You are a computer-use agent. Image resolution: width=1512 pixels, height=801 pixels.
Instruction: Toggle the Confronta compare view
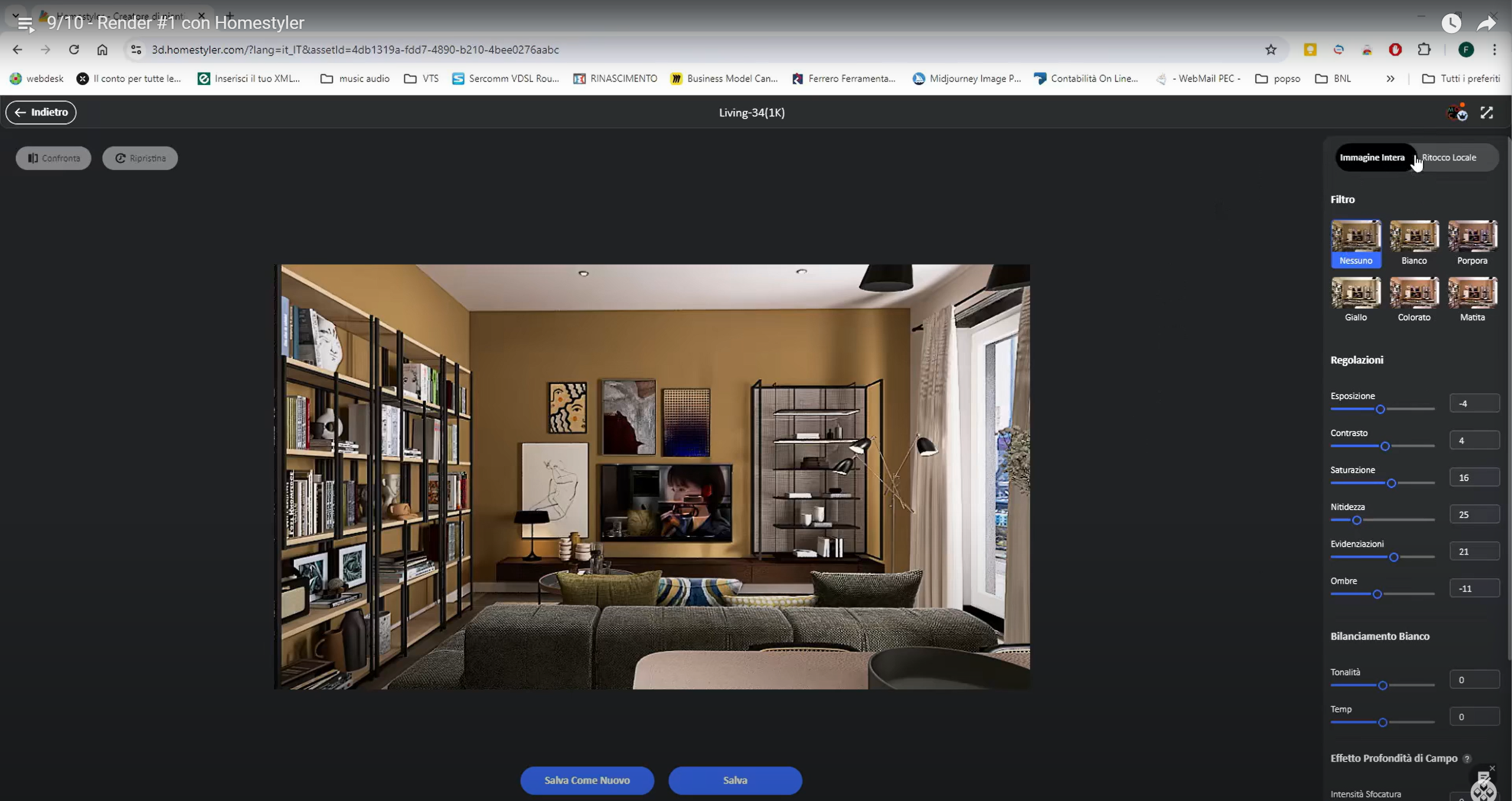(54, 158)
